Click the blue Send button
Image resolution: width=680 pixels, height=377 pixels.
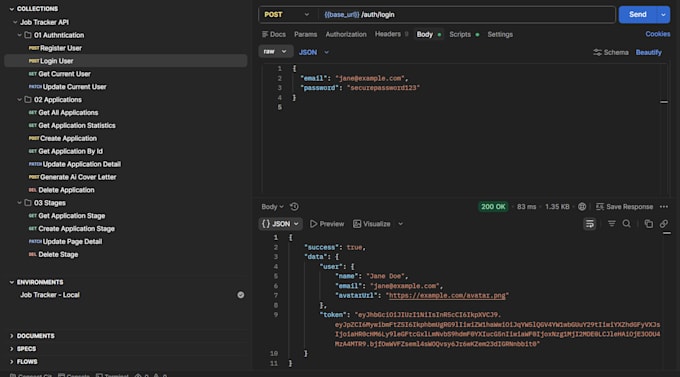coord(638,15)
